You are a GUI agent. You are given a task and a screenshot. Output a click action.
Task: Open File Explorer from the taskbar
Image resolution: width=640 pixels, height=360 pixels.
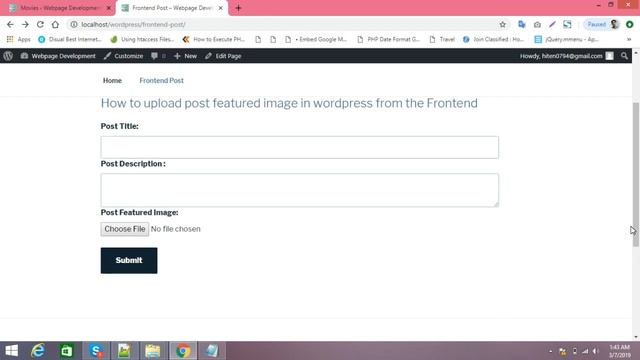tap(153, 351)
